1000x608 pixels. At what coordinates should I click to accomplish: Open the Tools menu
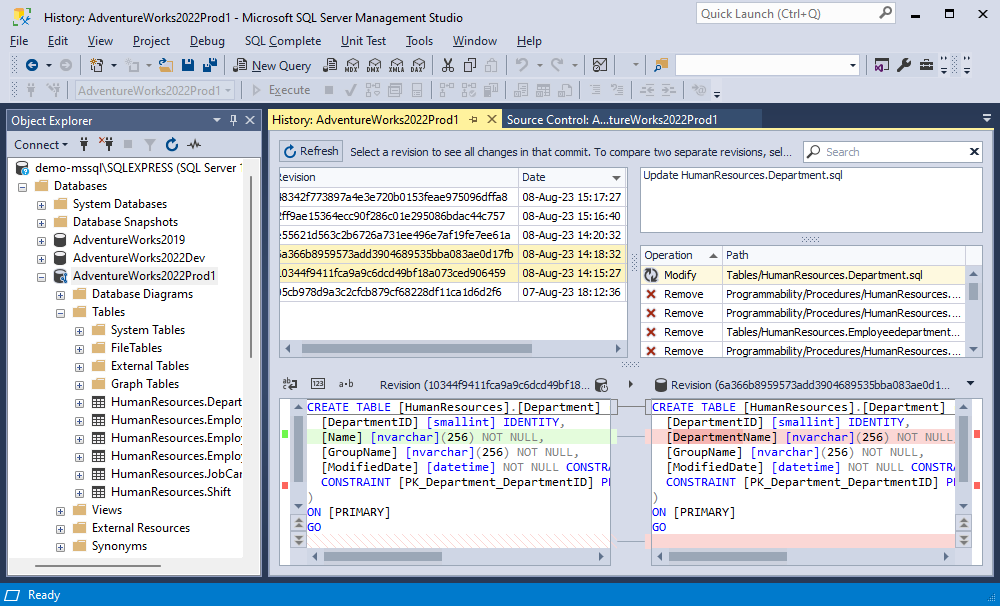coord(419,41)
